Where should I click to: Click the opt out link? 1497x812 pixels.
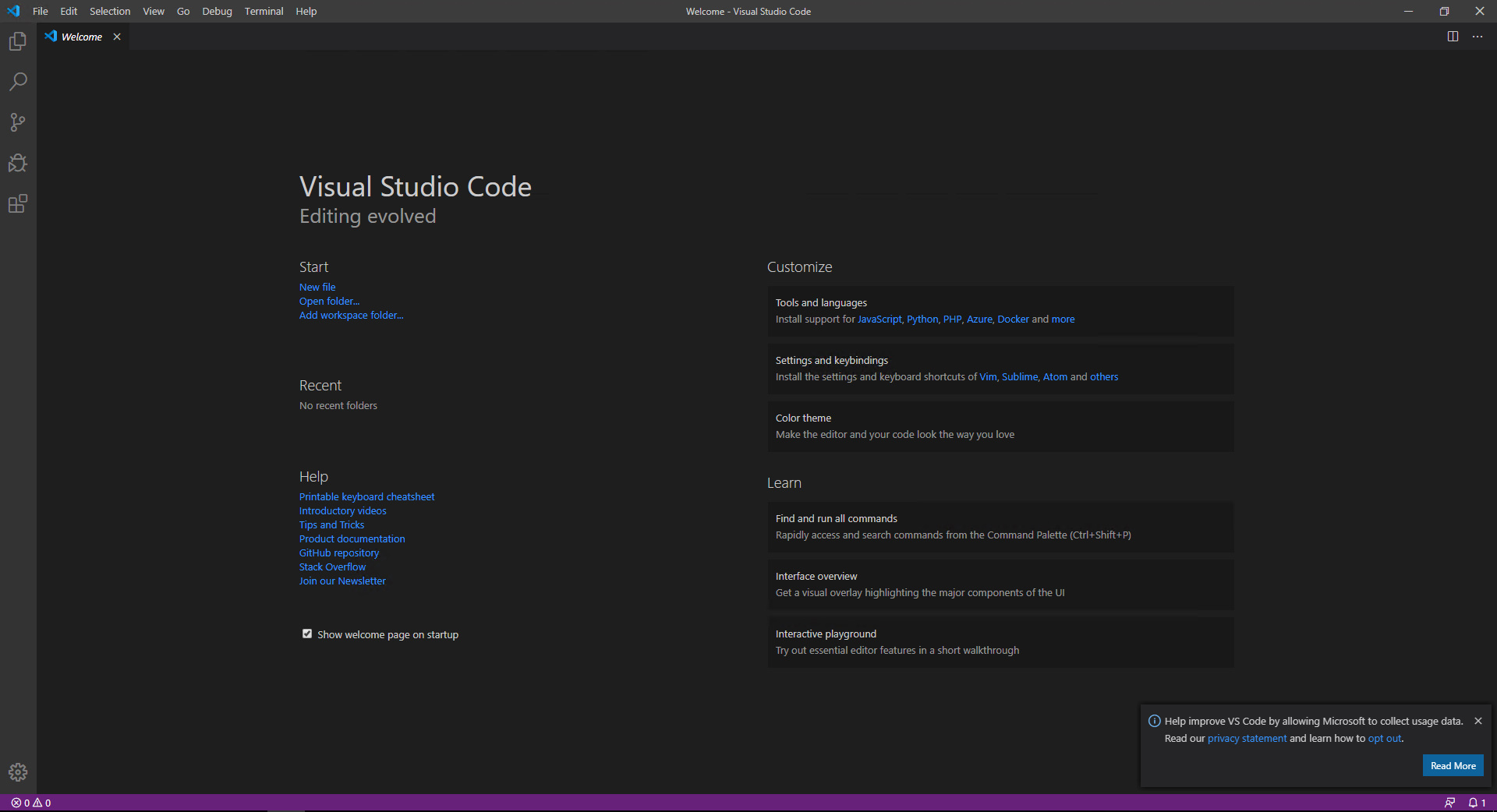tap(1385, 738)
